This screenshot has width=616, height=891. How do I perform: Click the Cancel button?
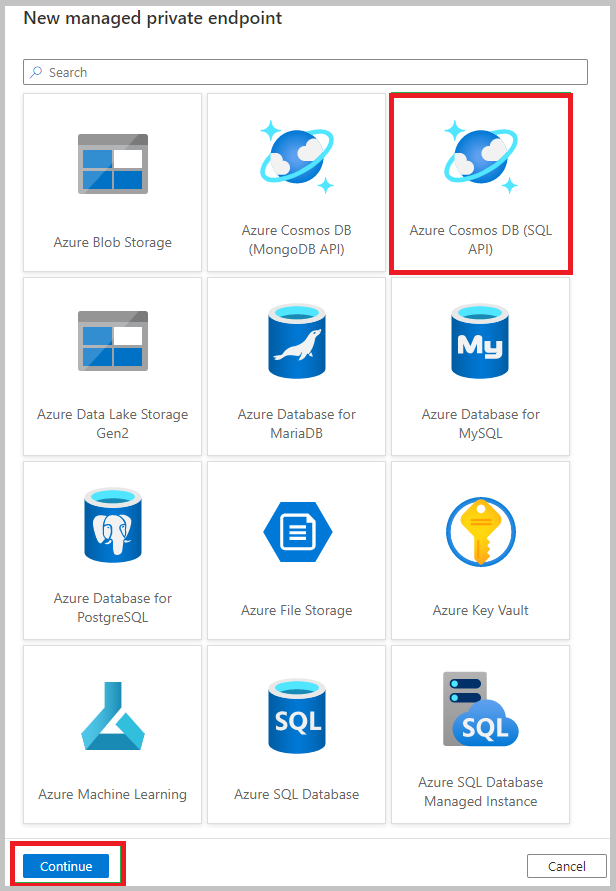click(567, 866)
